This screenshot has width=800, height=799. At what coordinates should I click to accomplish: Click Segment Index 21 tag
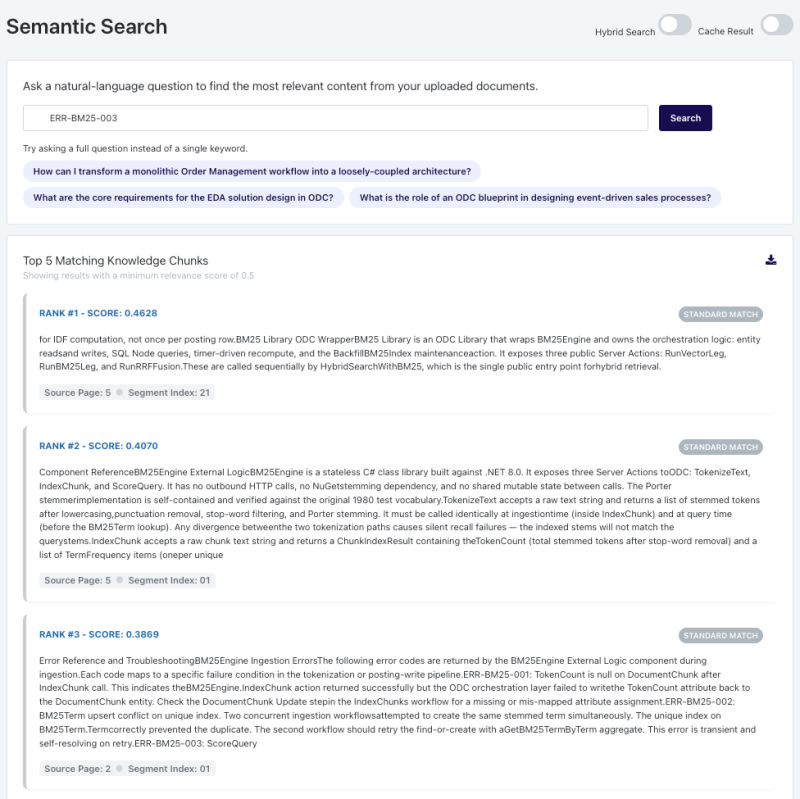[x=169, y=392]
